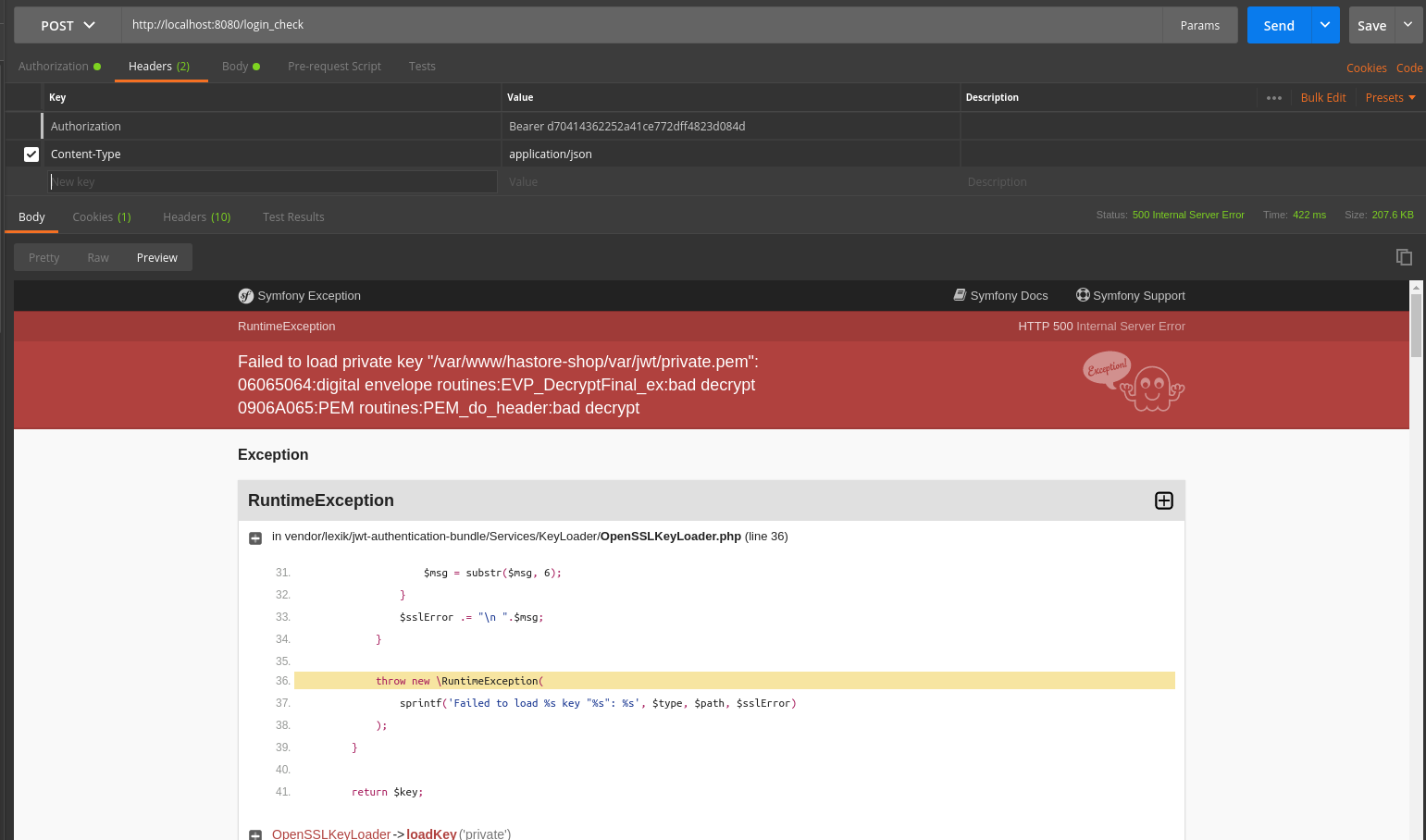Expand all trace frames with the plus icon
Screen dimensions: 1426x840
[1163, 500]
